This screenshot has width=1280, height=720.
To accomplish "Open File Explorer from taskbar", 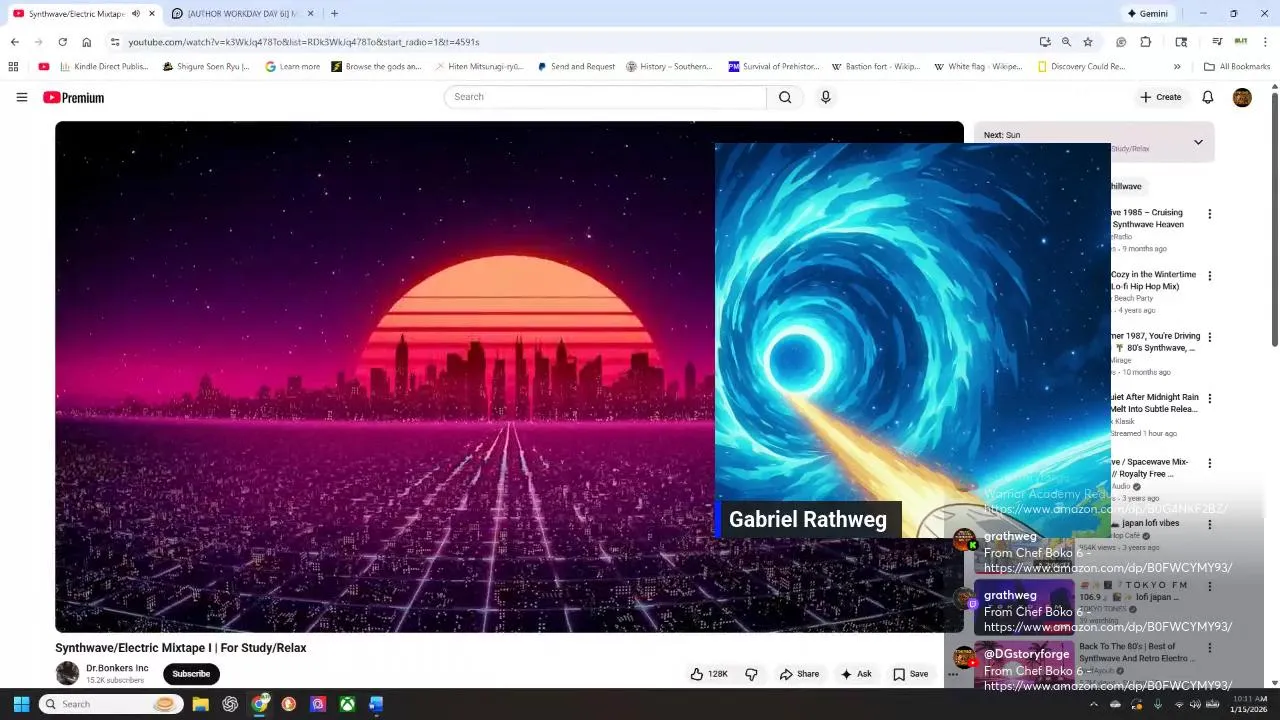I will 200,704.
